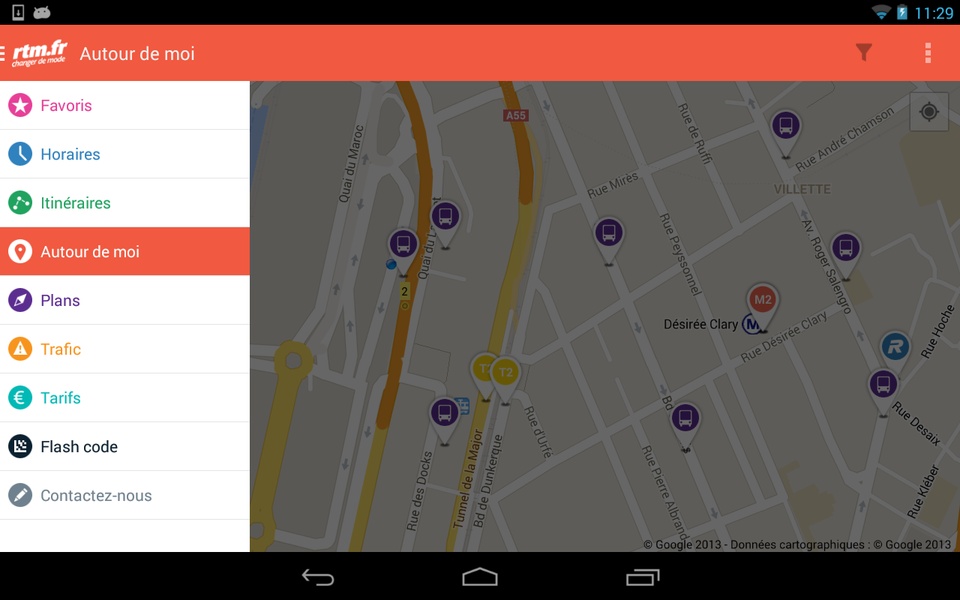The height and width of the screenshot is (600, 960).
Task: Tap the rtm.fr logo to close drawer
Action: [40, 53]
